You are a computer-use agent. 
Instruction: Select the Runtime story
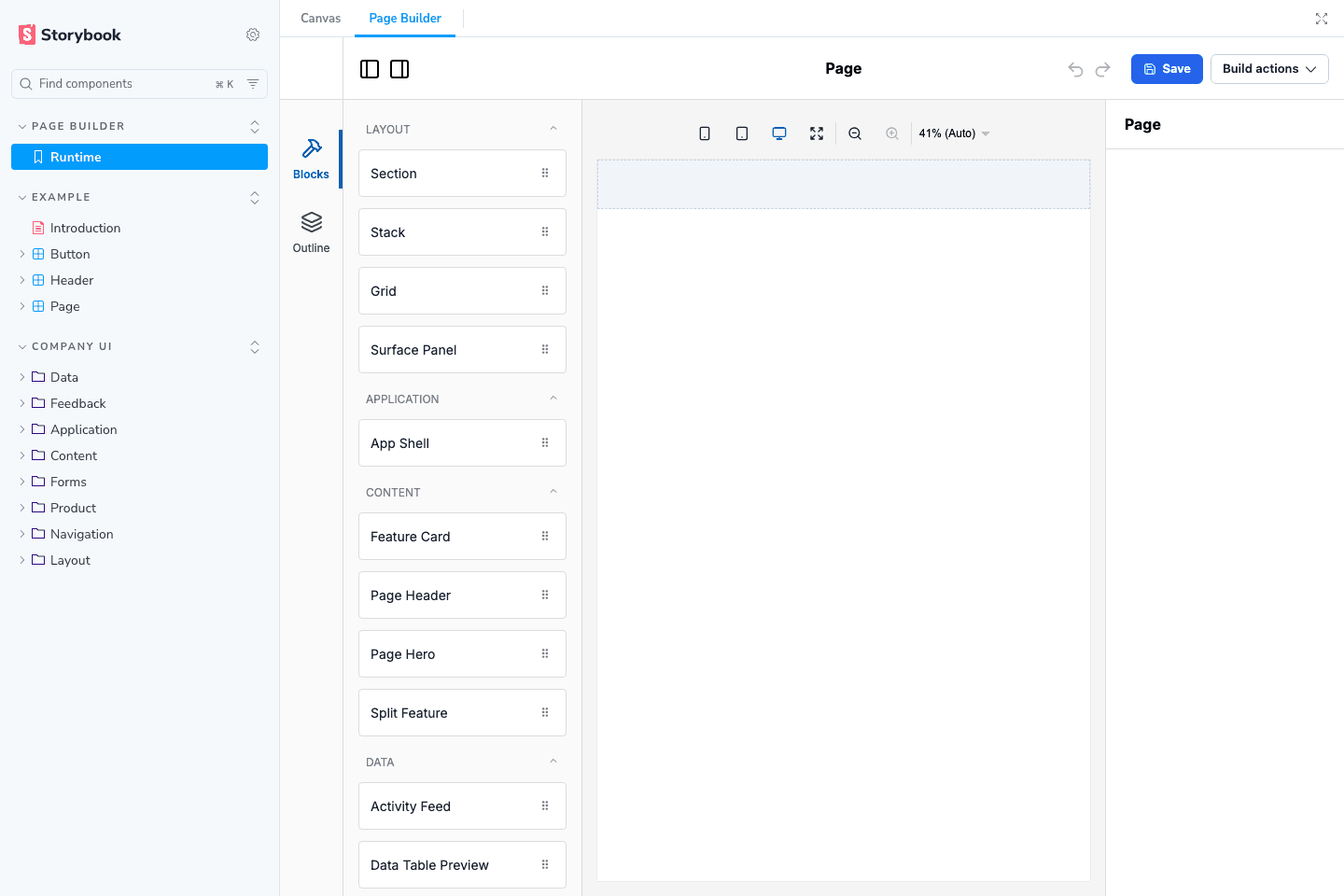coord(139,157)
